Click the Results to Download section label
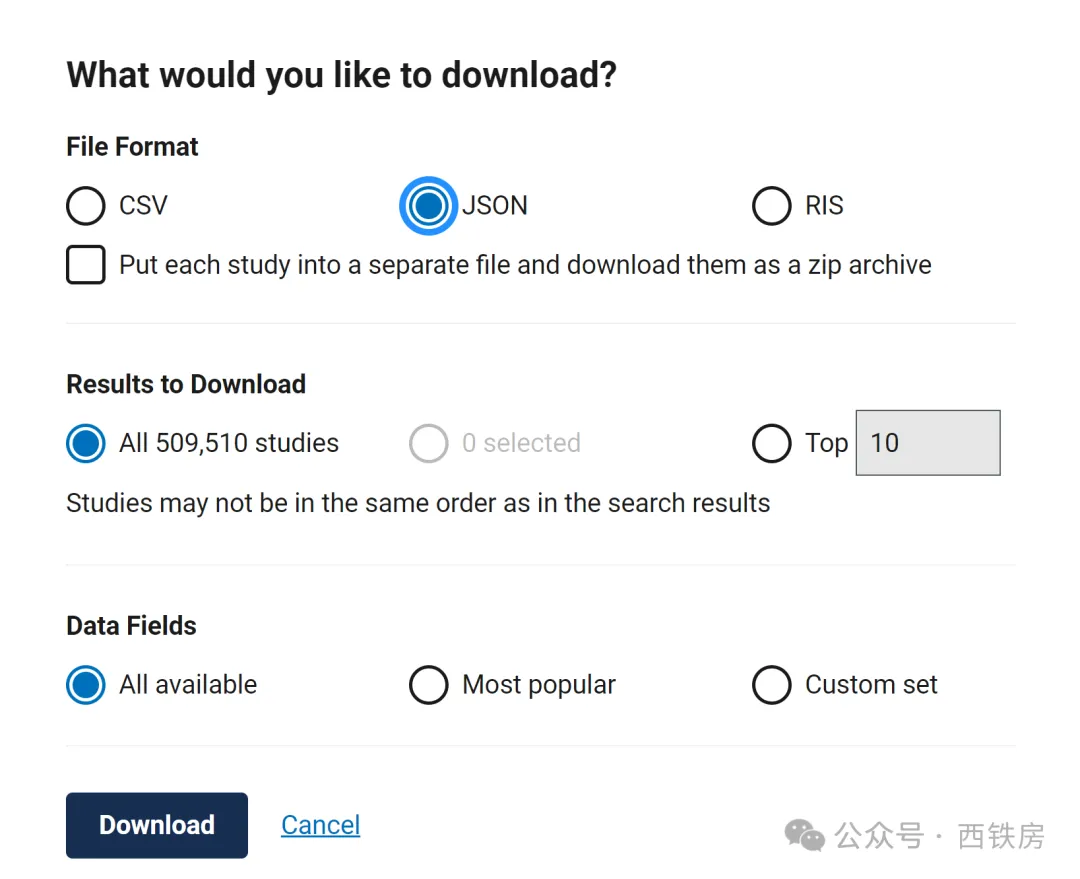 (186, 384)
